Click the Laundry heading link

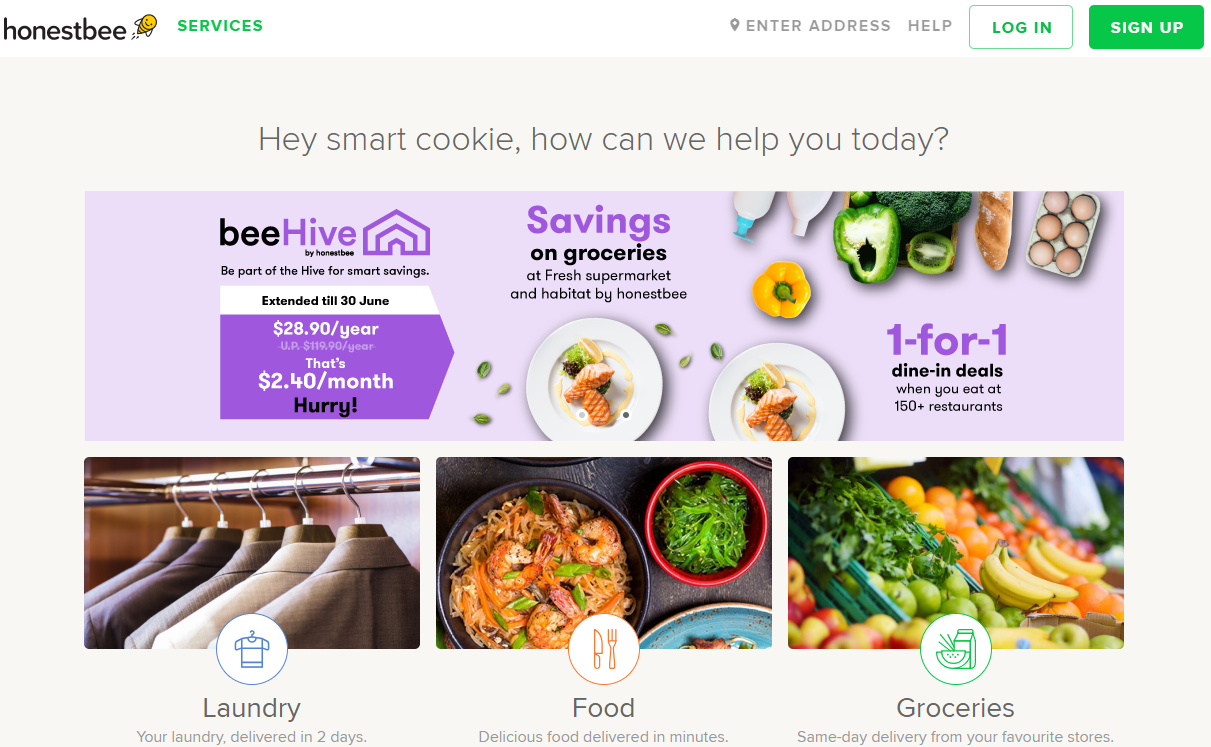[252, 708]
